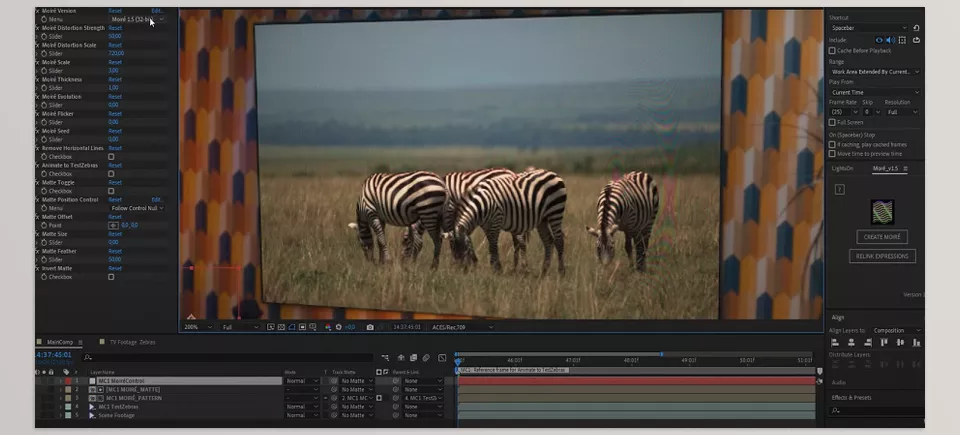Click the align left icon
Viewport: 960px width, 435px height.
tap(835, 343)
